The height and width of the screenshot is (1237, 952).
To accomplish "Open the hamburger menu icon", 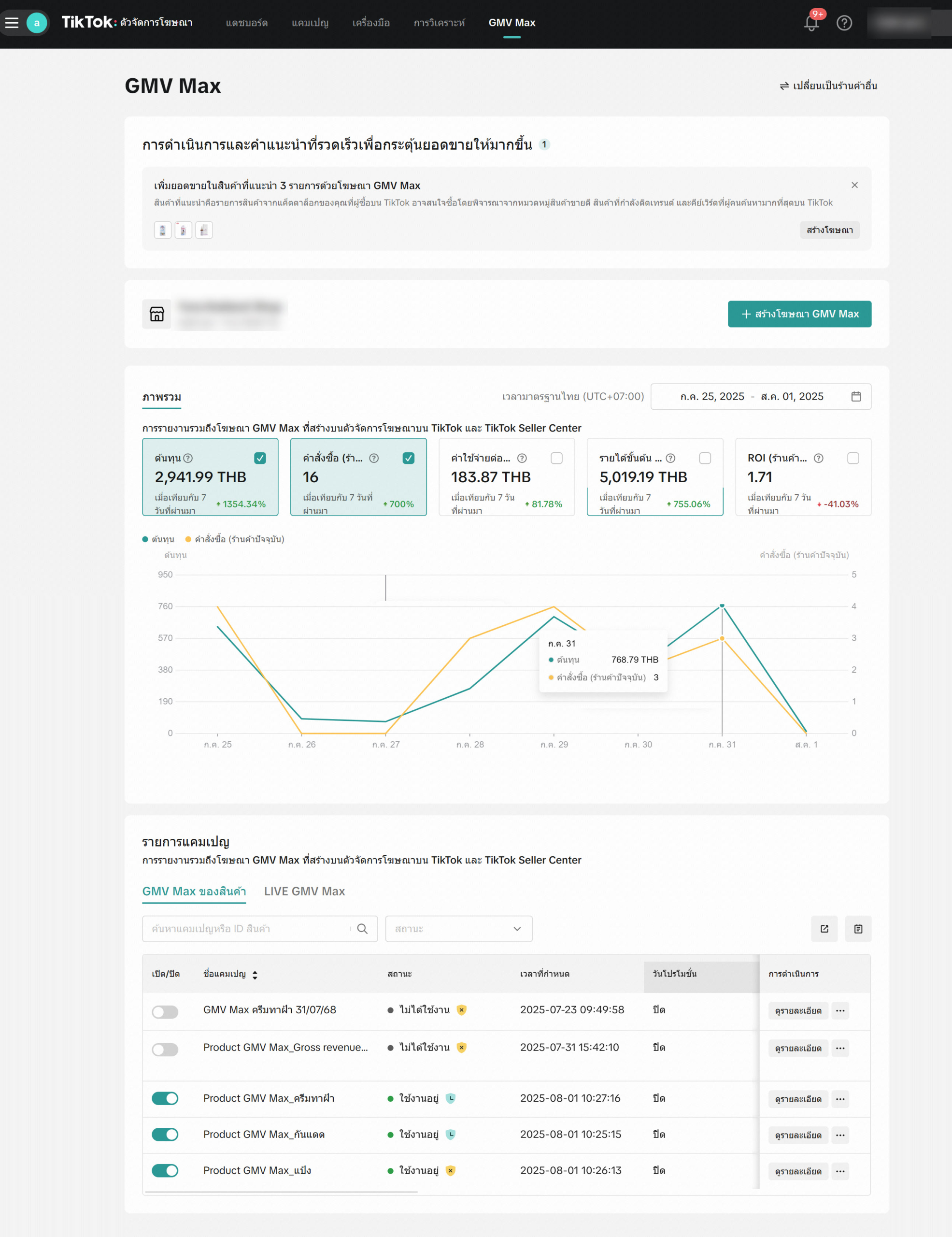I will 12,23.
